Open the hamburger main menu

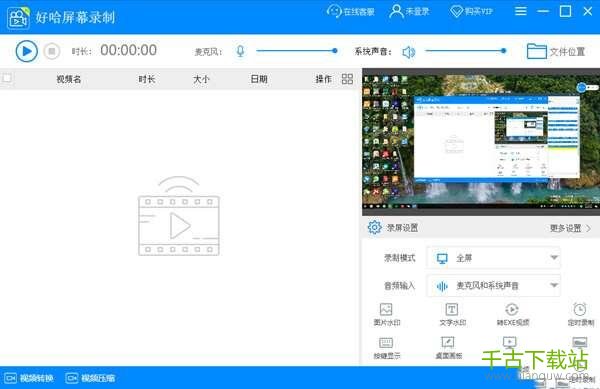click(x=520, y=11)
